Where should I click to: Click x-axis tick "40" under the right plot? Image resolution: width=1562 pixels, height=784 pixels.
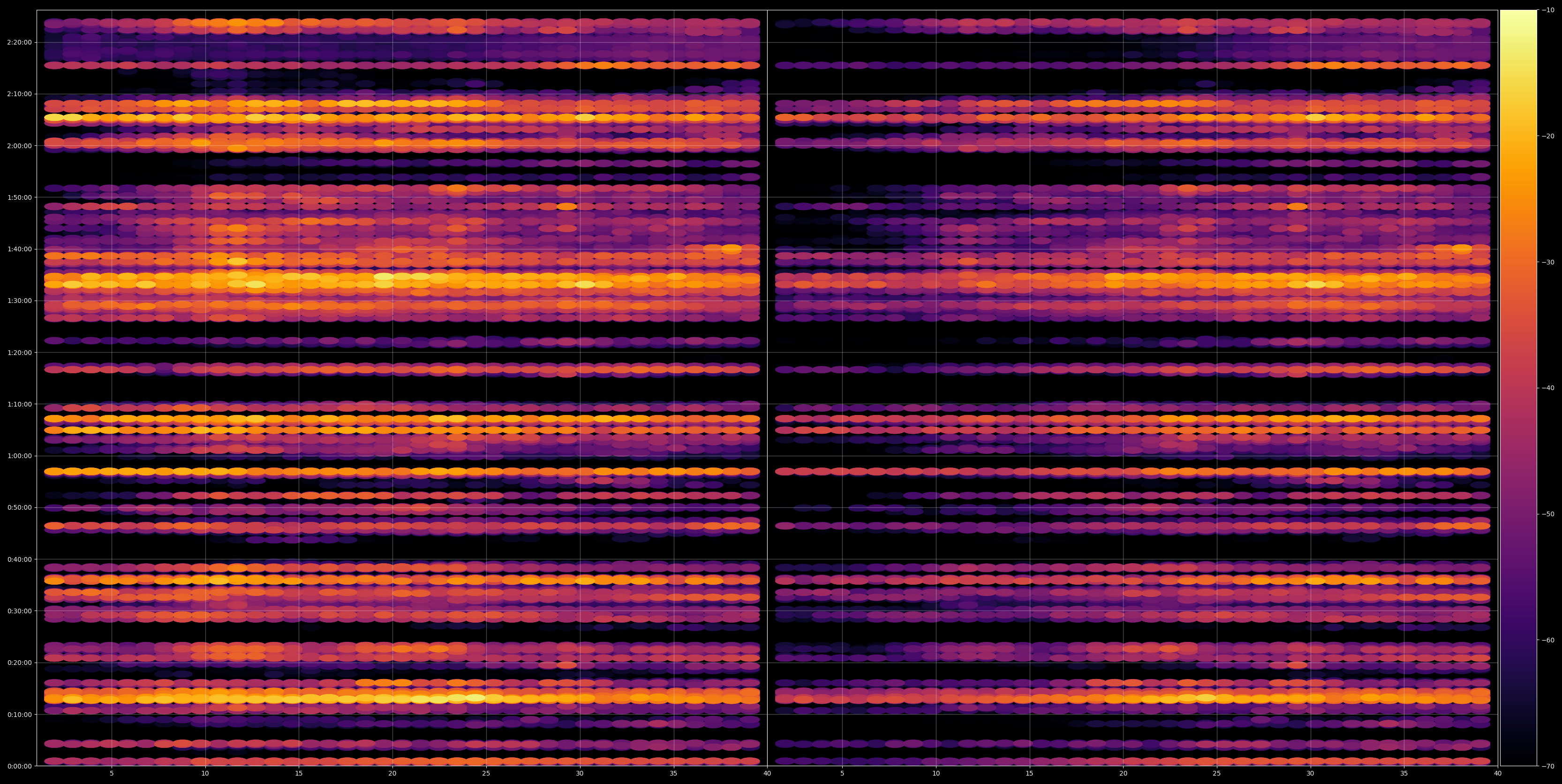[x=1498, y=774]
